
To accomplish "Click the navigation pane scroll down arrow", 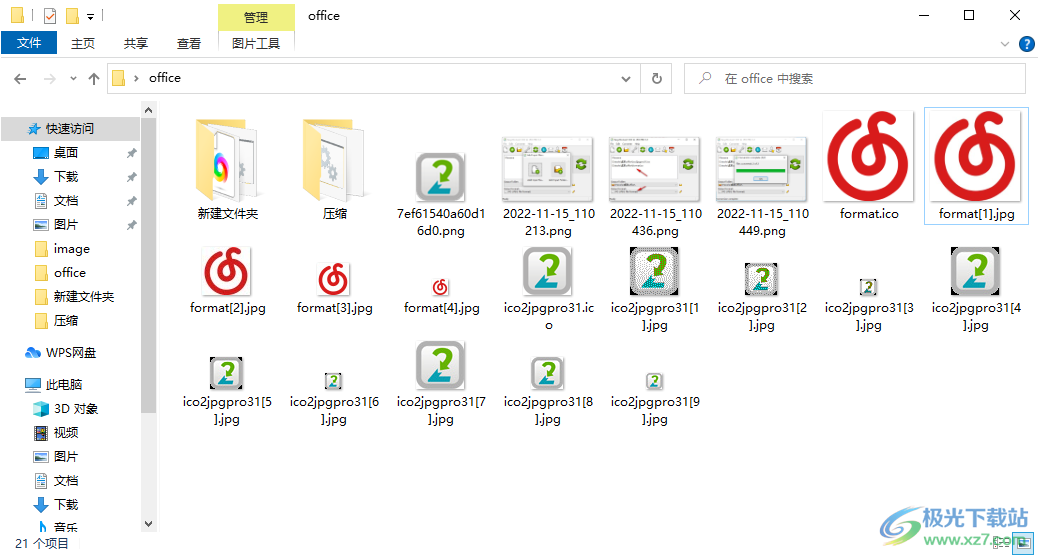I will (x=148, y=524).
